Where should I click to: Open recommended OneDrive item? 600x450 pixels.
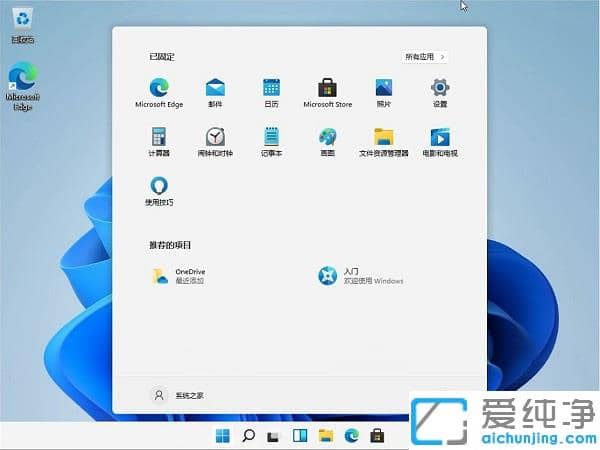[x=179, y=276]
